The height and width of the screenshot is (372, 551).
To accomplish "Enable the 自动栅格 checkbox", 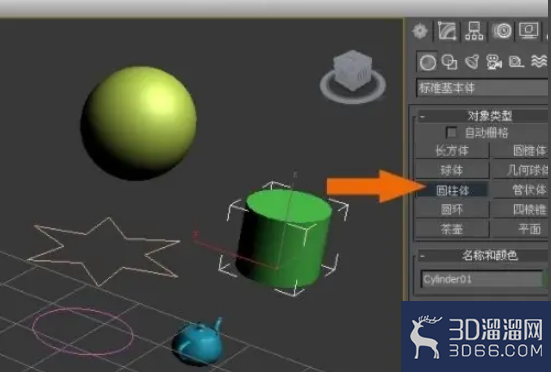I will [x=452, y=133].
